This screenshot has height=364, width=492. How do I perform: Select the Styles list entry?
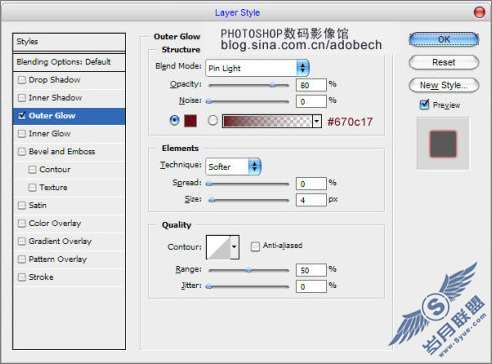tap(69, 42)
